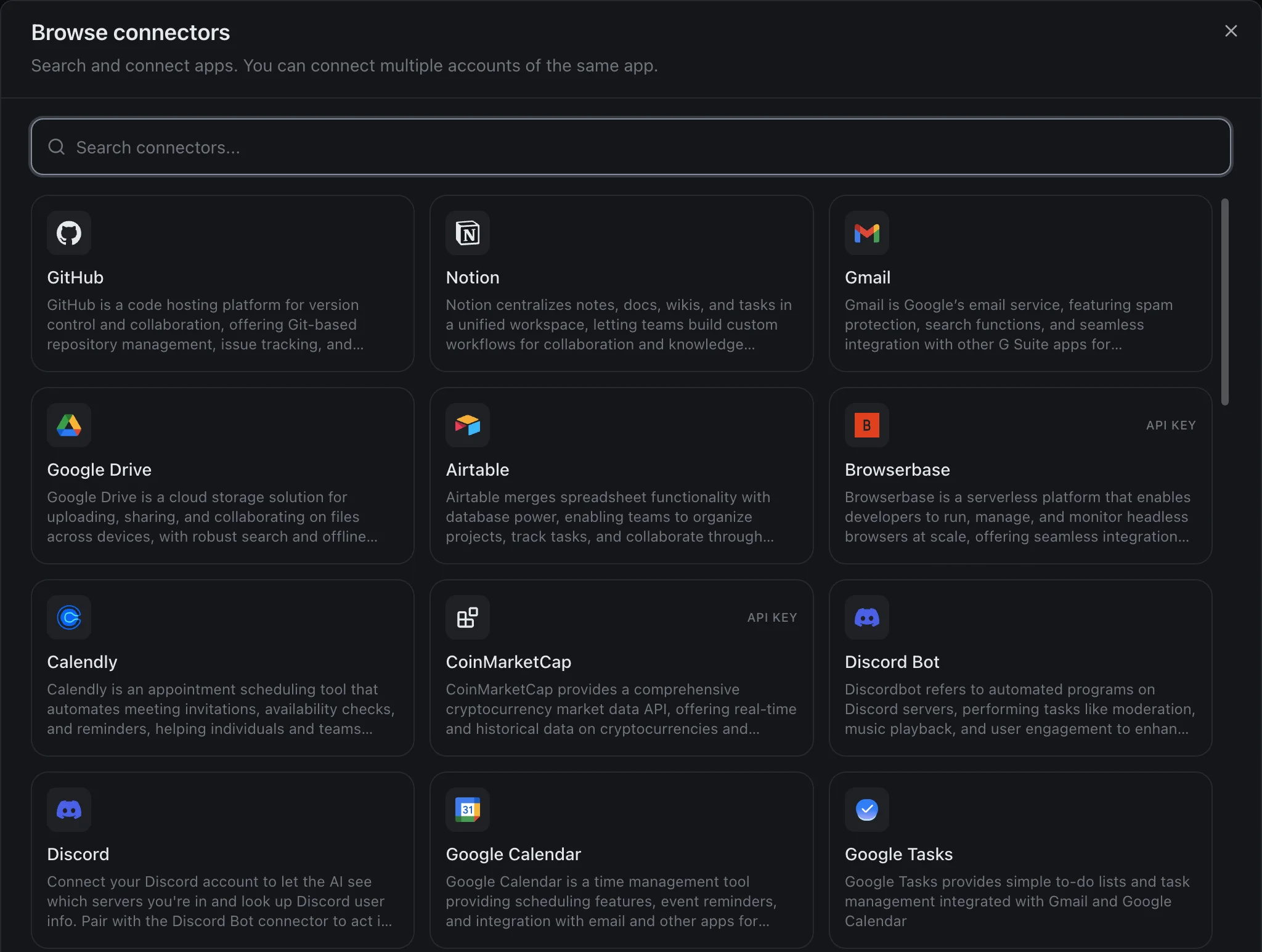Click the Google Tasks description text
The height and width of the screenshot is (952, 1262).
[1017, 901]
